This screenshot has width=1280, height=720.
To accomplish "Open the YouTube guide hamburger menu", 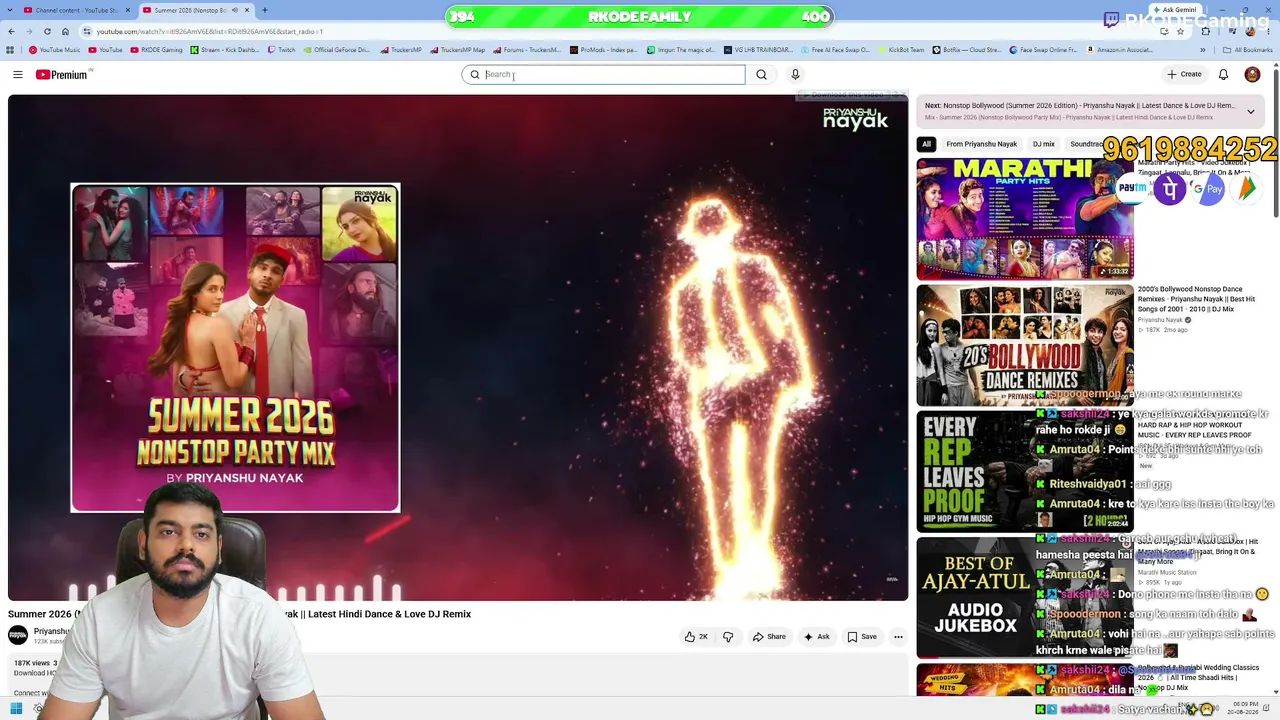I will coord(18,74).
